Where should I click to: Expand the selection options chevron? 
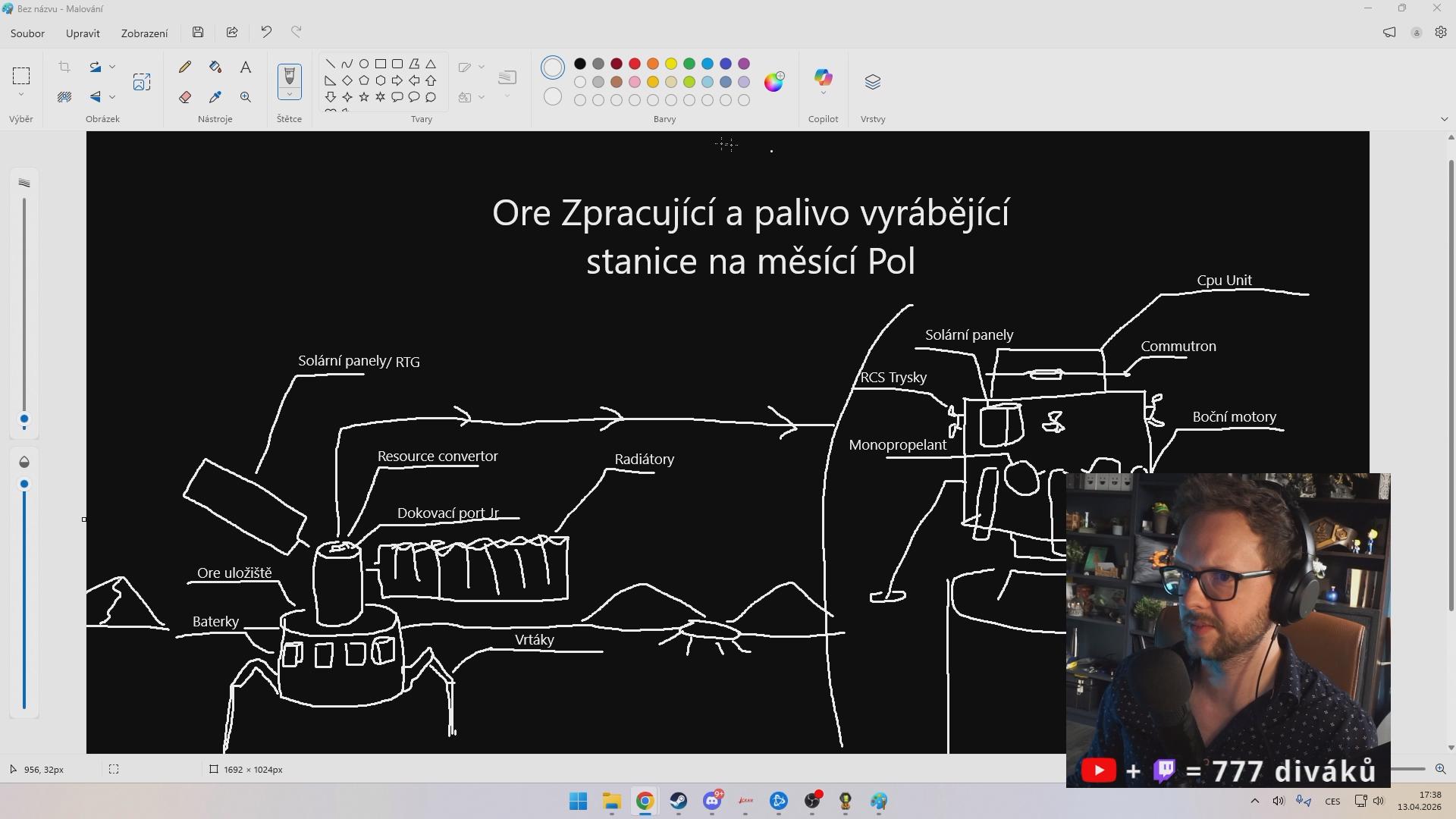(x=21, y=95)
